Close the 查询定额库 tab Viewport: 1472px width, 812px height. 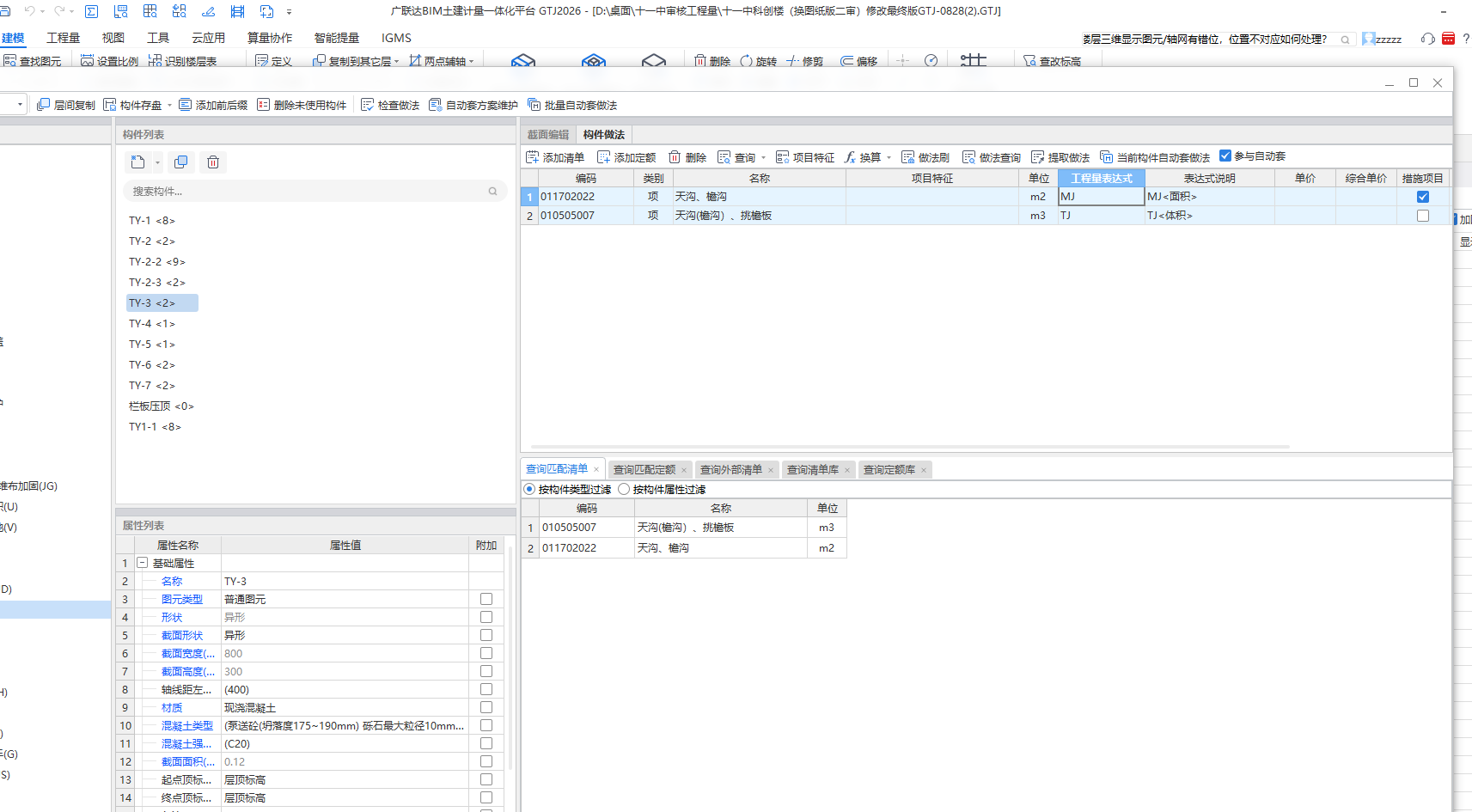924,470
